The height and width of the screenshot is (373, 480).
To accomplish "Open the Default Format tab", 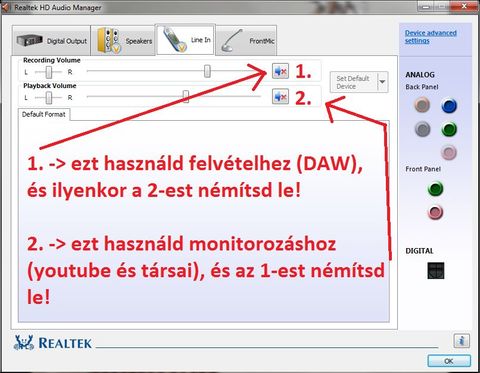I will (x=44, y=114).
